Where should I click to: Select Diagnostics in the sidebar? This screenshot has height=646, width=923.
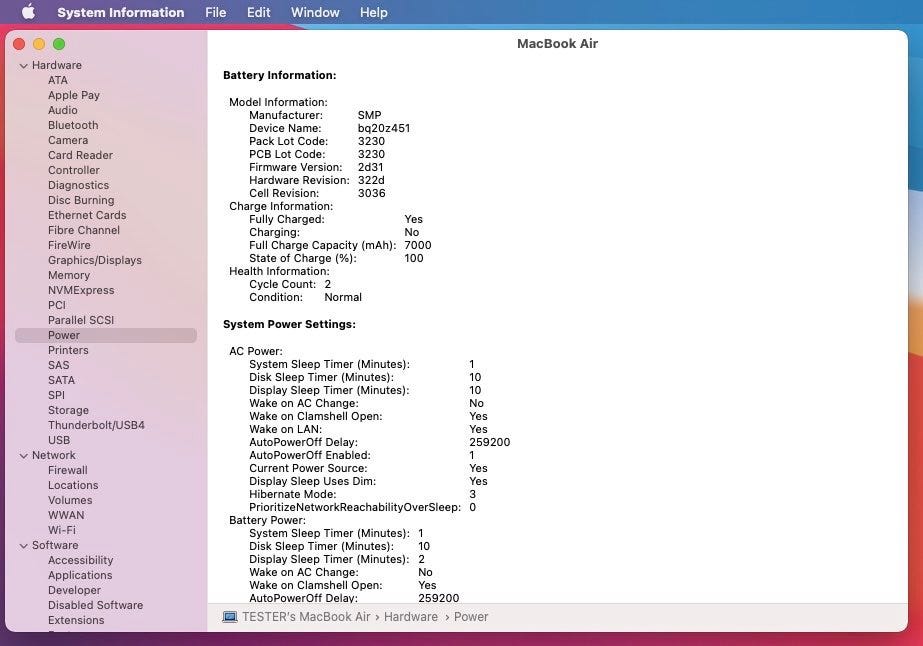pyautogui.click(x=78, y=185)
